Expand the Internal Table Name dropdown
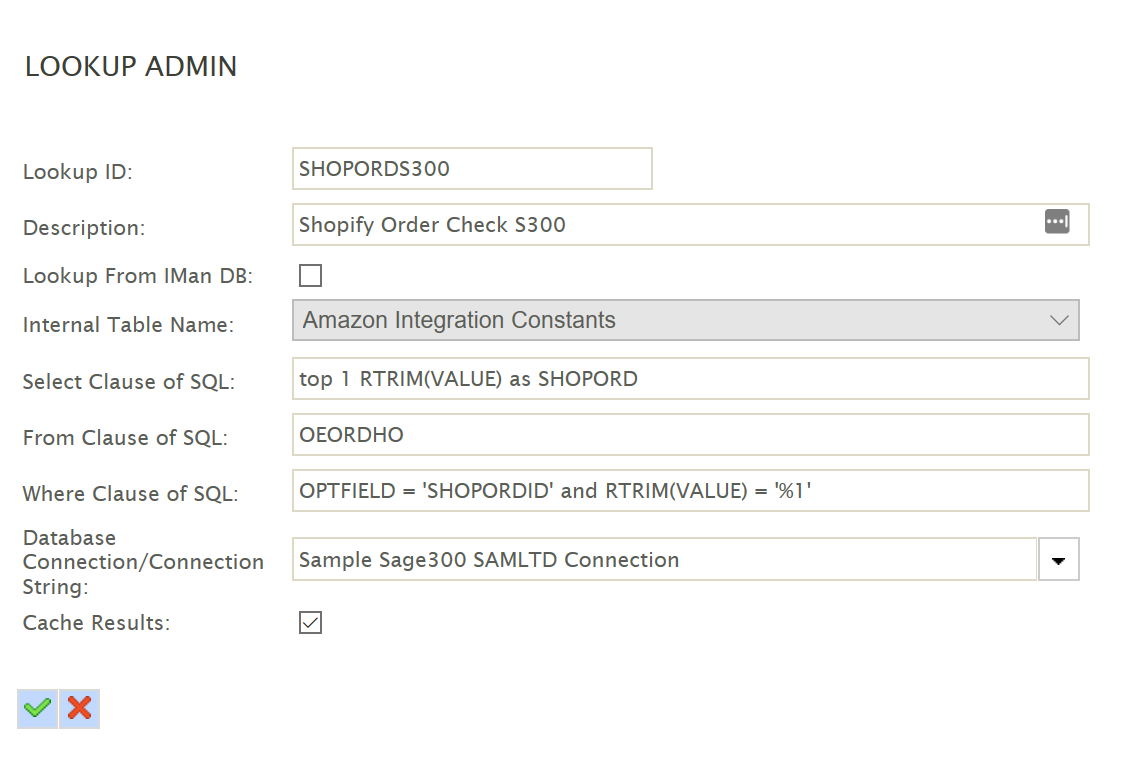The image size is (1121, 760). tap(685, 320)
